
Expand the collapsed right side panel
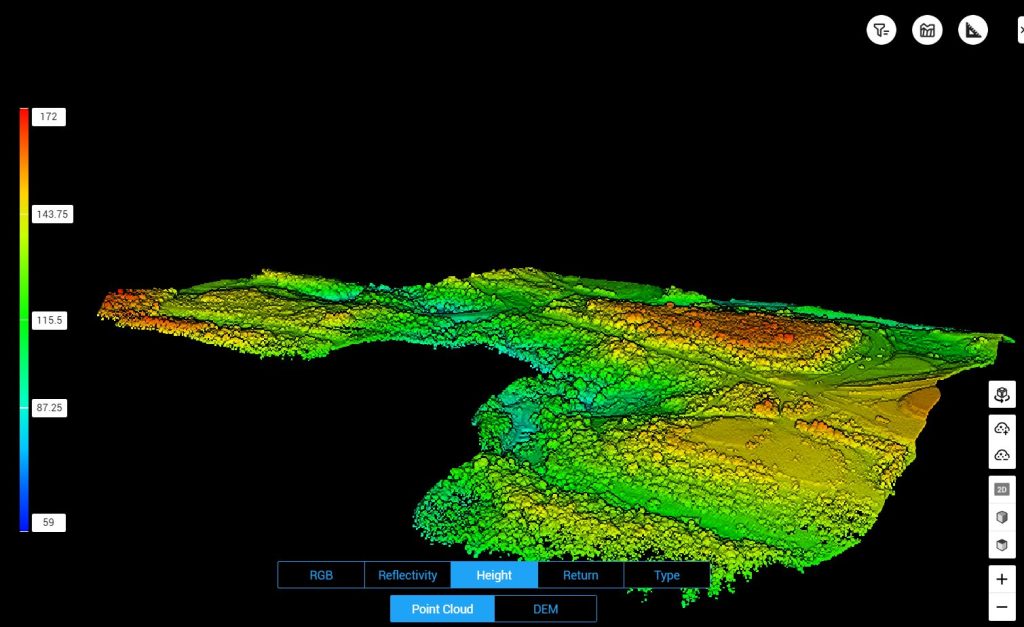click(x=1019, y=30)
